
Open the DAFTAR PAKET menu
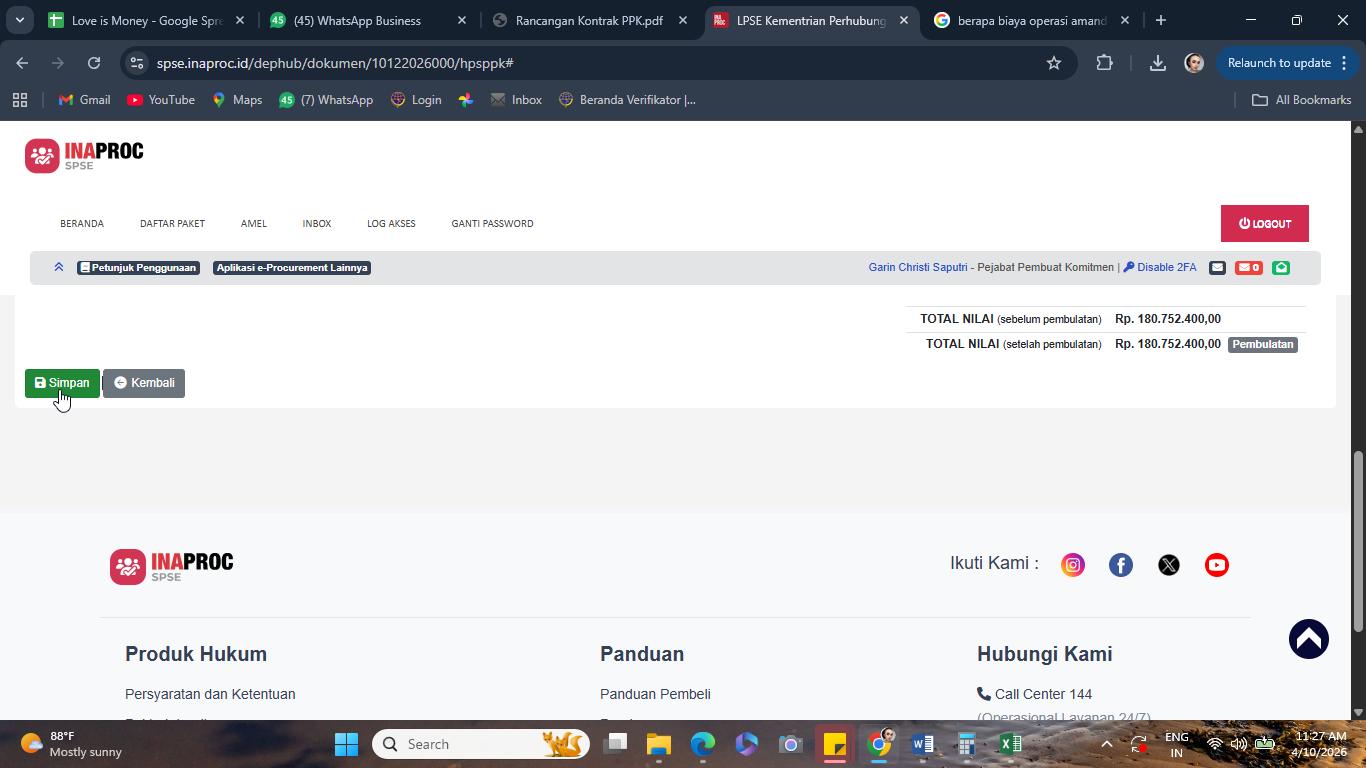[x=172, y=224]
